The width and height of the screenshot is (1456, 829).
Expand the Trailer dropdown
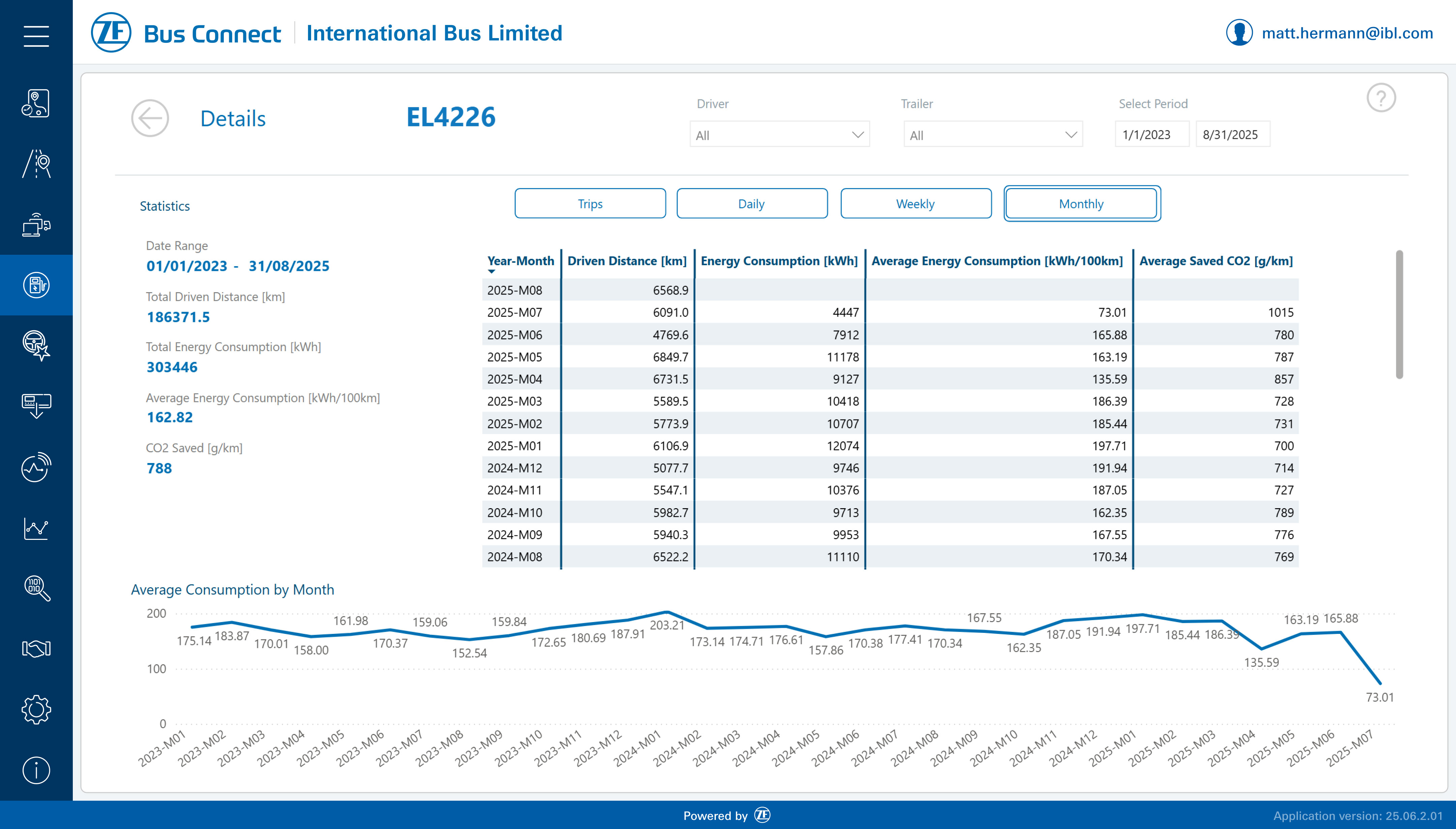(993, 135)
